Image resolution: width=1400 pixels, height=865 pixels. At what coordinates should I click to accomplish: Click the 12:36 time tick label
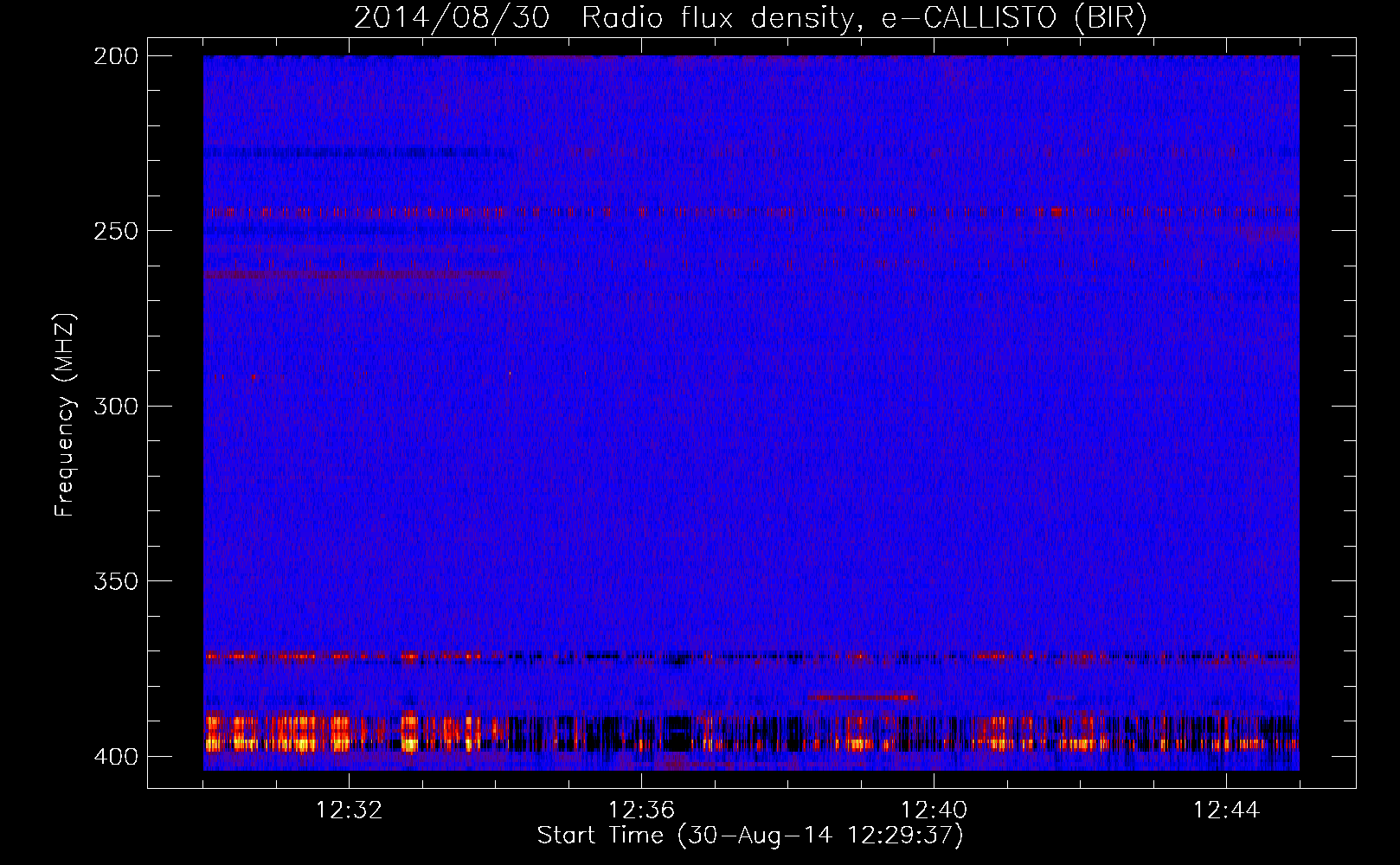[x=641, y=811]
